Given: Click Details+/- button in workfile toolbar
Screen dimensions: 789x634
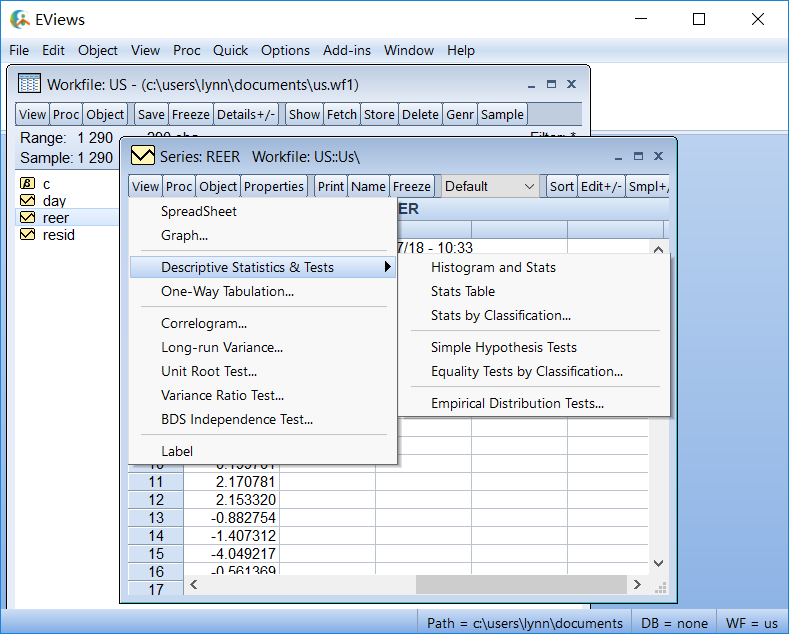Looking at the screenshot, I should (246, 114).
